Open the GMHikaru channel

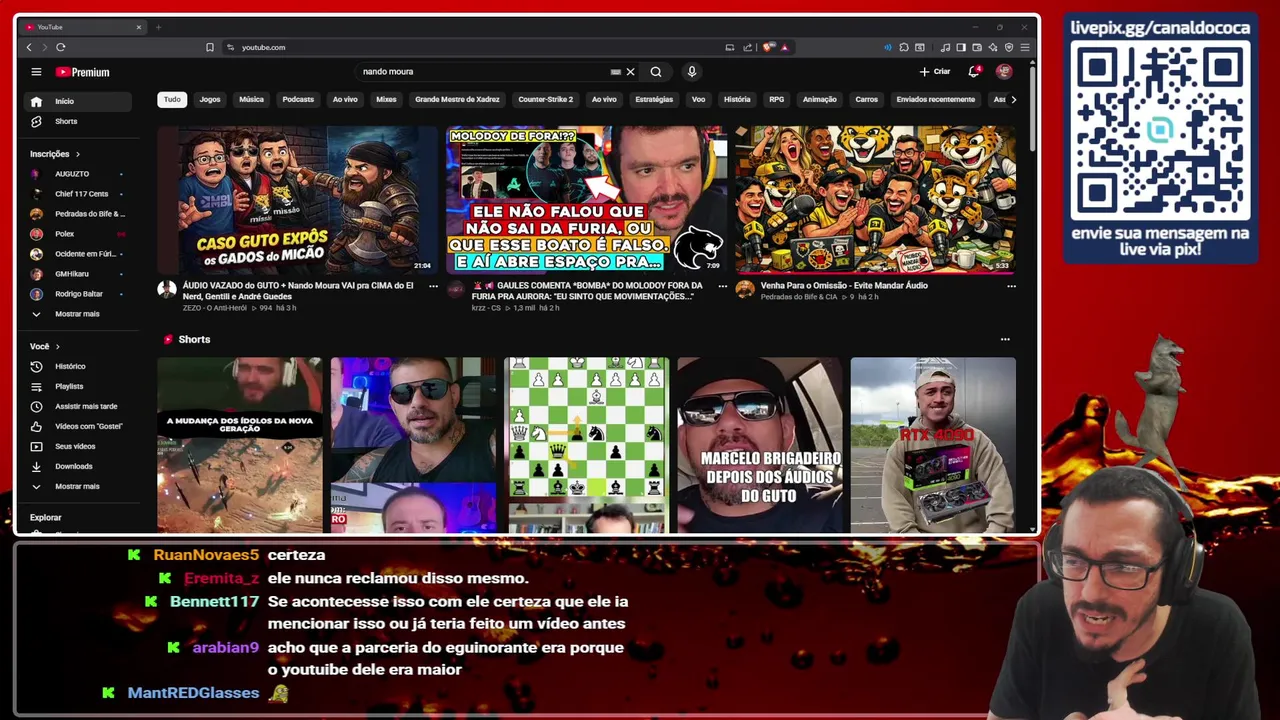click(78, 274)
